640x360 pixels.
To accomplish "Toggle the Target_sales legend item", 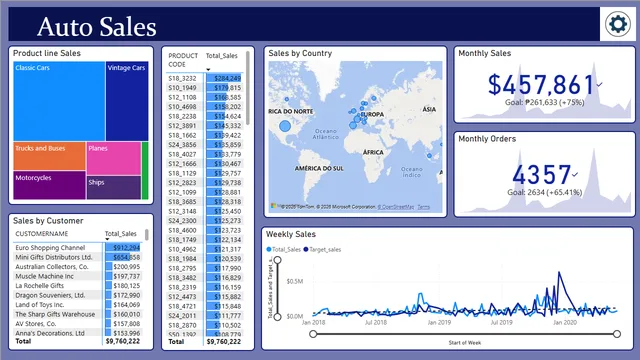I will point(322,249).
